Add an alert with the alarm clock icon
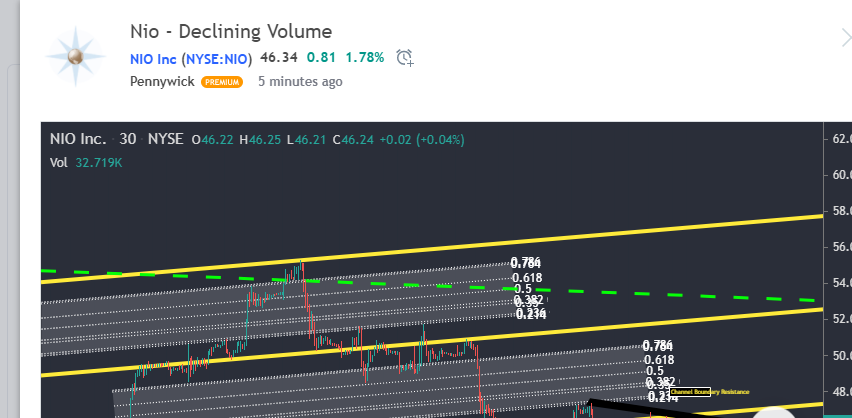The height and width of the screenshot is (418, 852). click(405, 58)
